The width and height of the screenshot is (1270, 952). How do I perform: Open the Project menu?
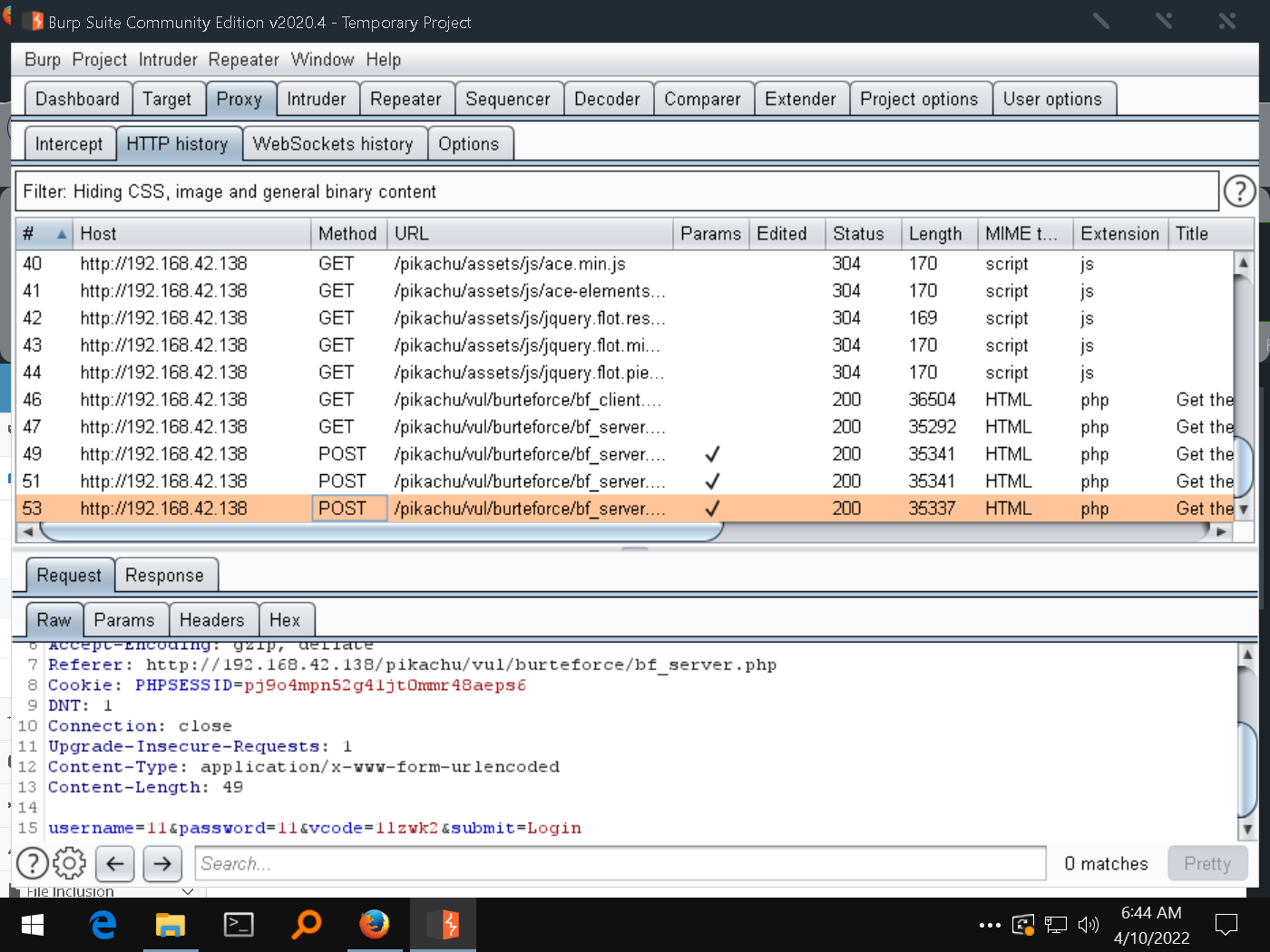pos(100,60)
